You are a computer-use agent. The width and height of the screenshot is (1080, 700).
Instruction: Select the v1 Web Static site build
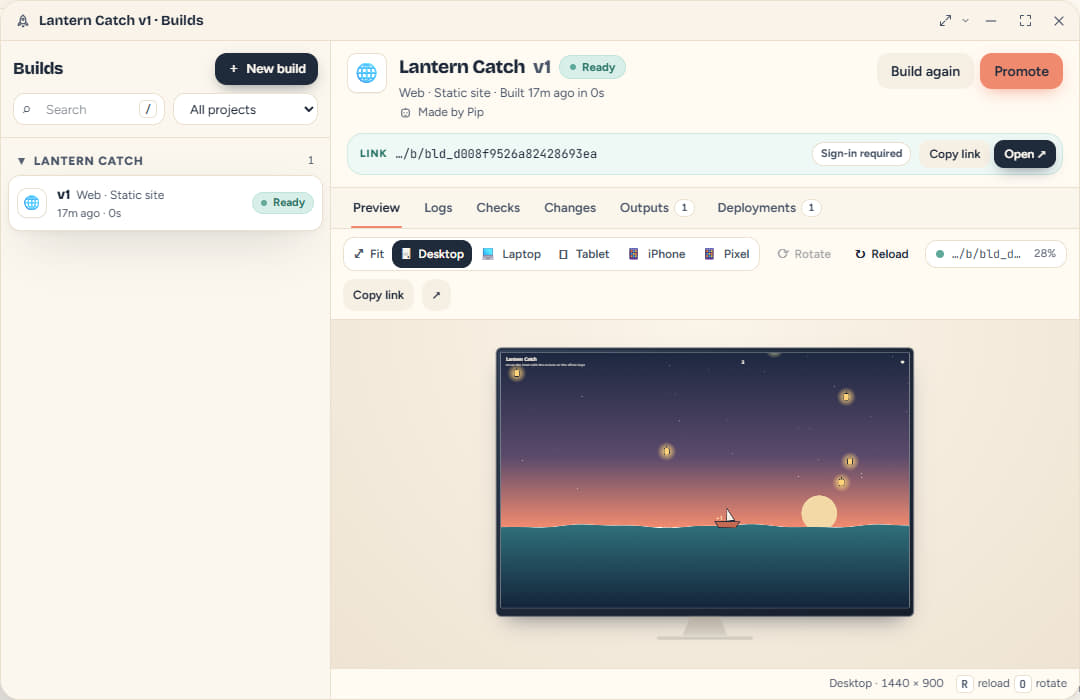165,203
